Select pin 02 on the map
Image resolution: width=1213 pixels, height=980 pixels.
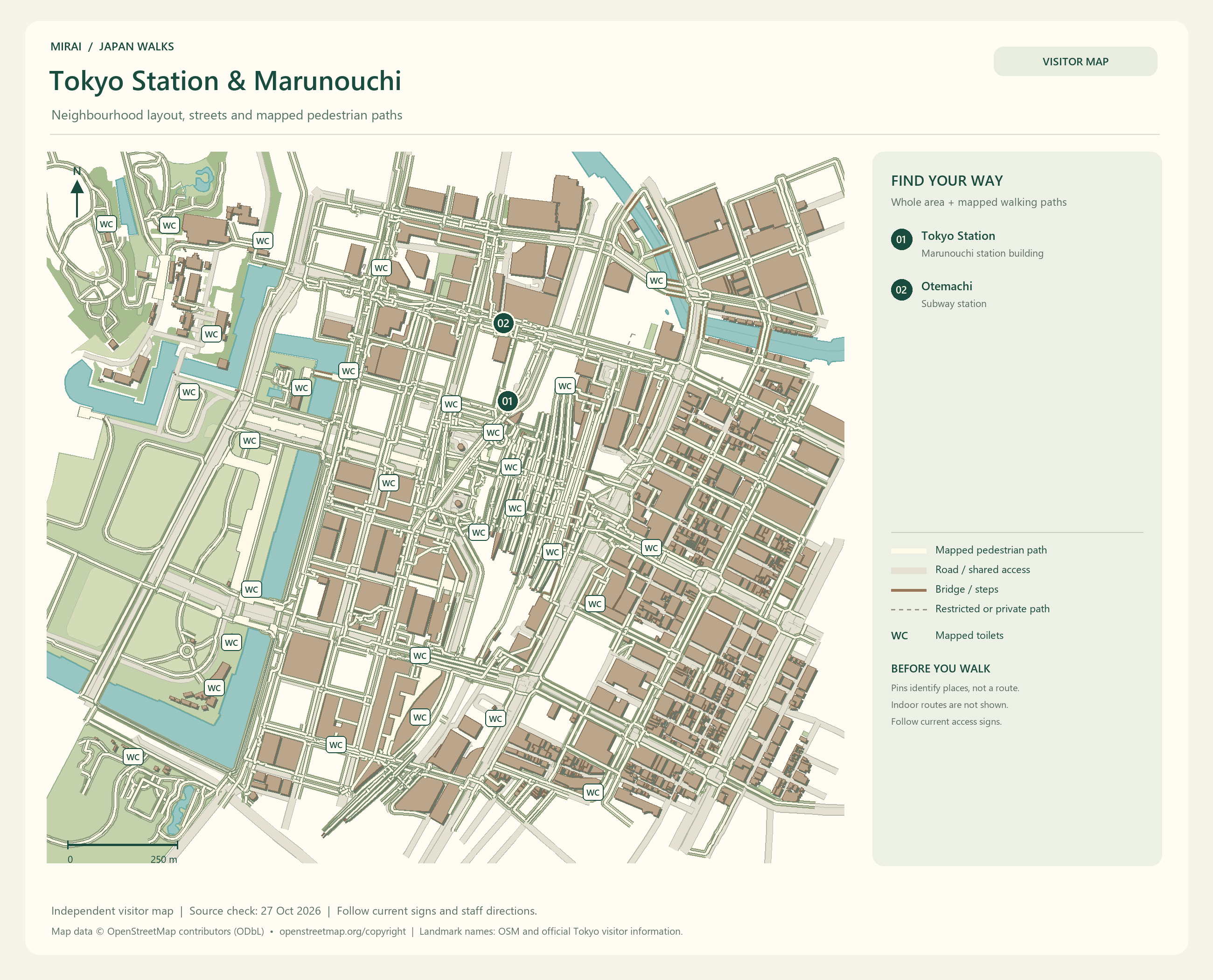point(503,323)
